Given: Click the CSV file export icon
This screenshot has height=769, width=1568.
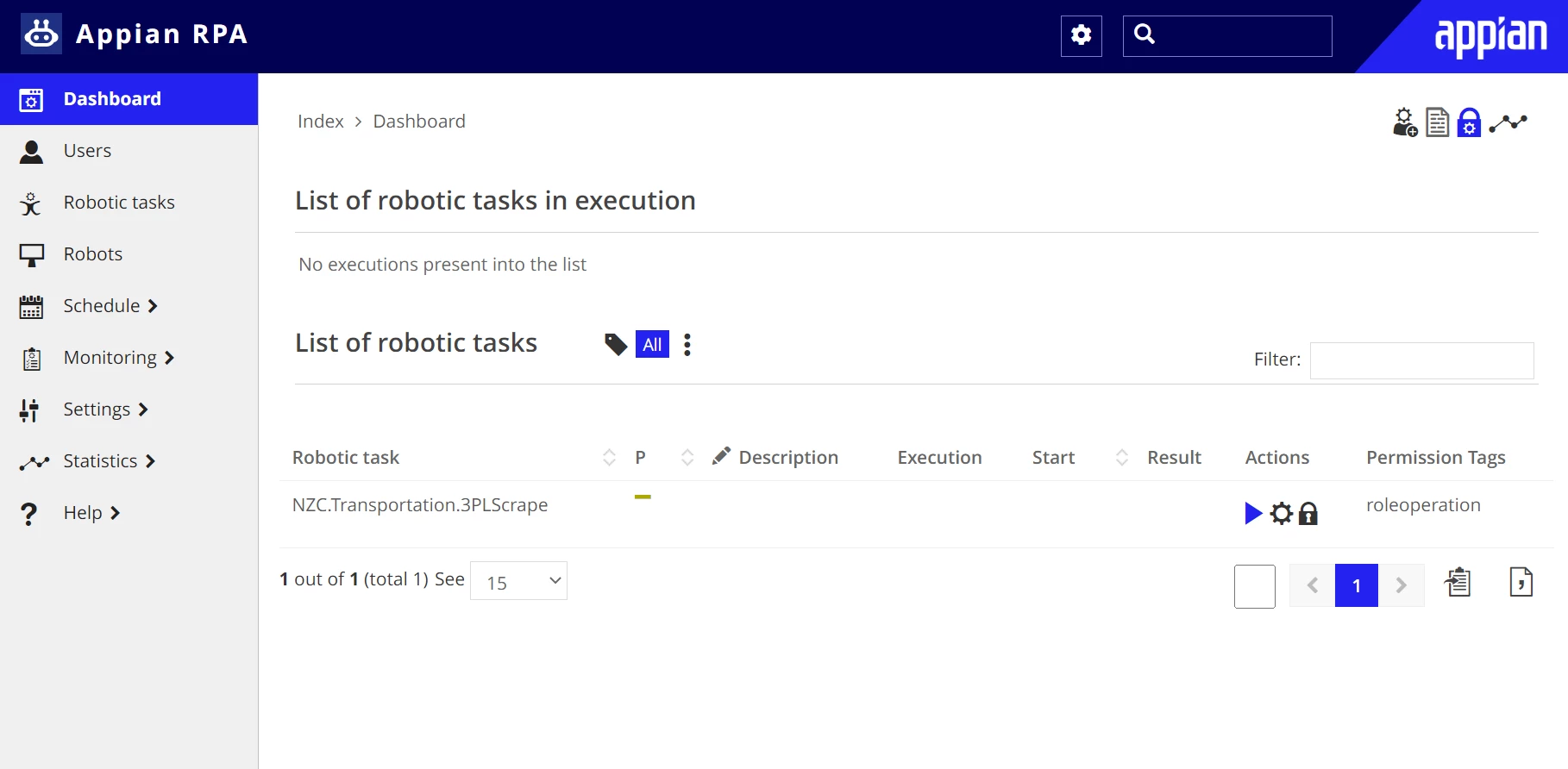Looking at the screenshot, I should pyautogui.click(x=1521, y=583).
